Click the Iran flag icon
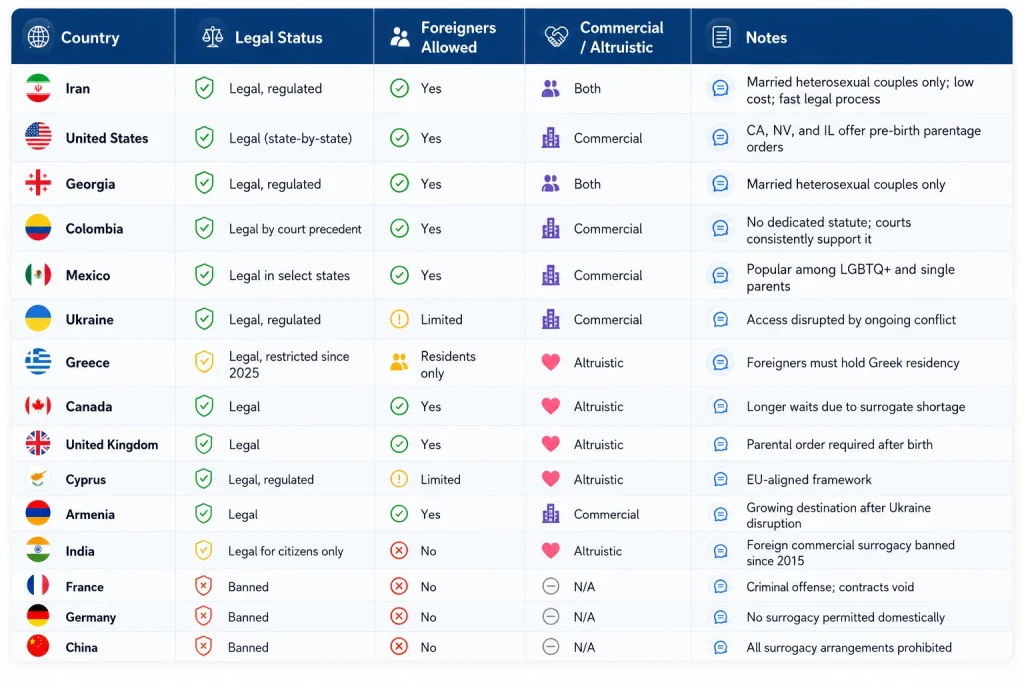1024x683 pixels. click(39, 88)
